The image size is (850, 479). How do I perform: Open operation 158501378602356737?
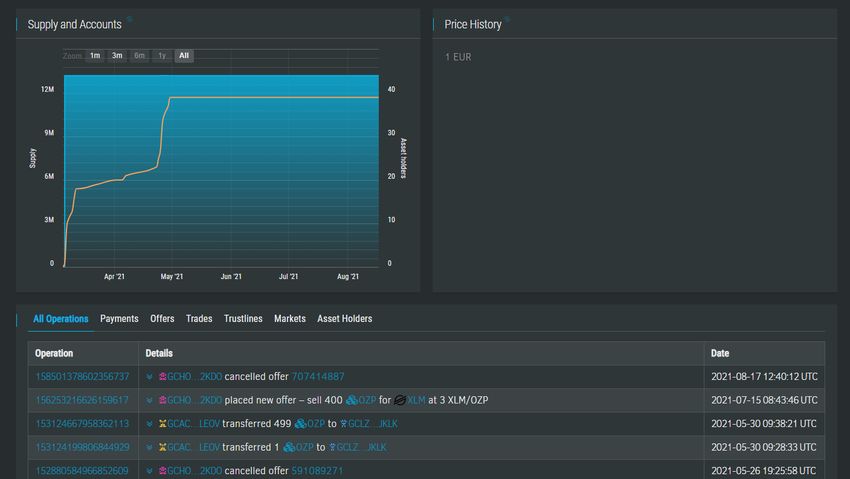click(82, 377)
